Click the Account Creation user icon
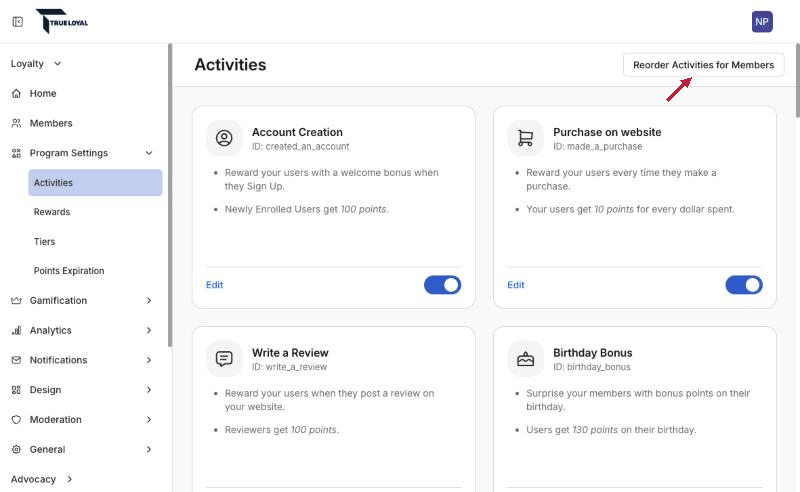Screen dimensions: 800x492 224,138
